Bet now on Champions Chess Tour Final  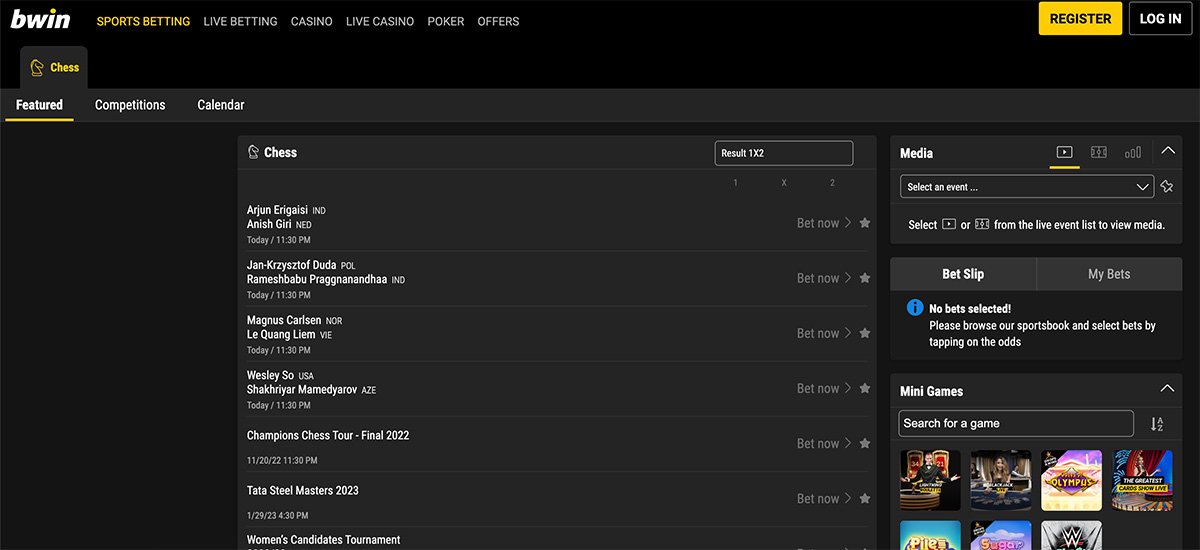(824, 443)
